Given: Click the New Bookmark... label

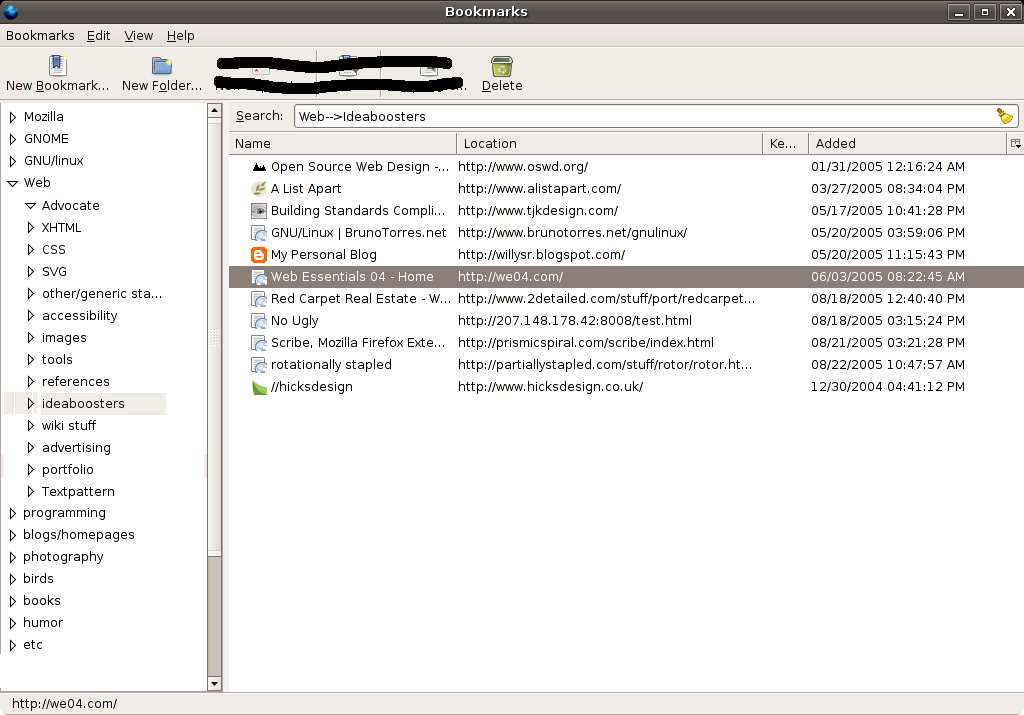Looking at the screenshot, I should tap(57, 86).
